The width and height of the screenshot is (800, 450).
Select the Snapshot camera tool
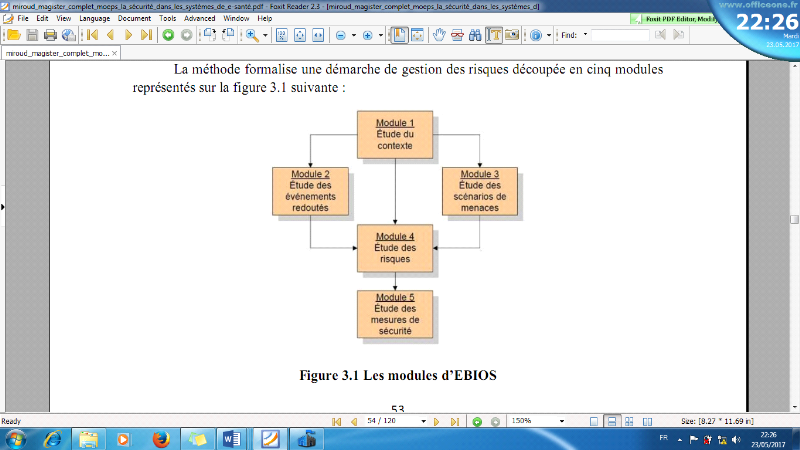click(x=511, y=35)
